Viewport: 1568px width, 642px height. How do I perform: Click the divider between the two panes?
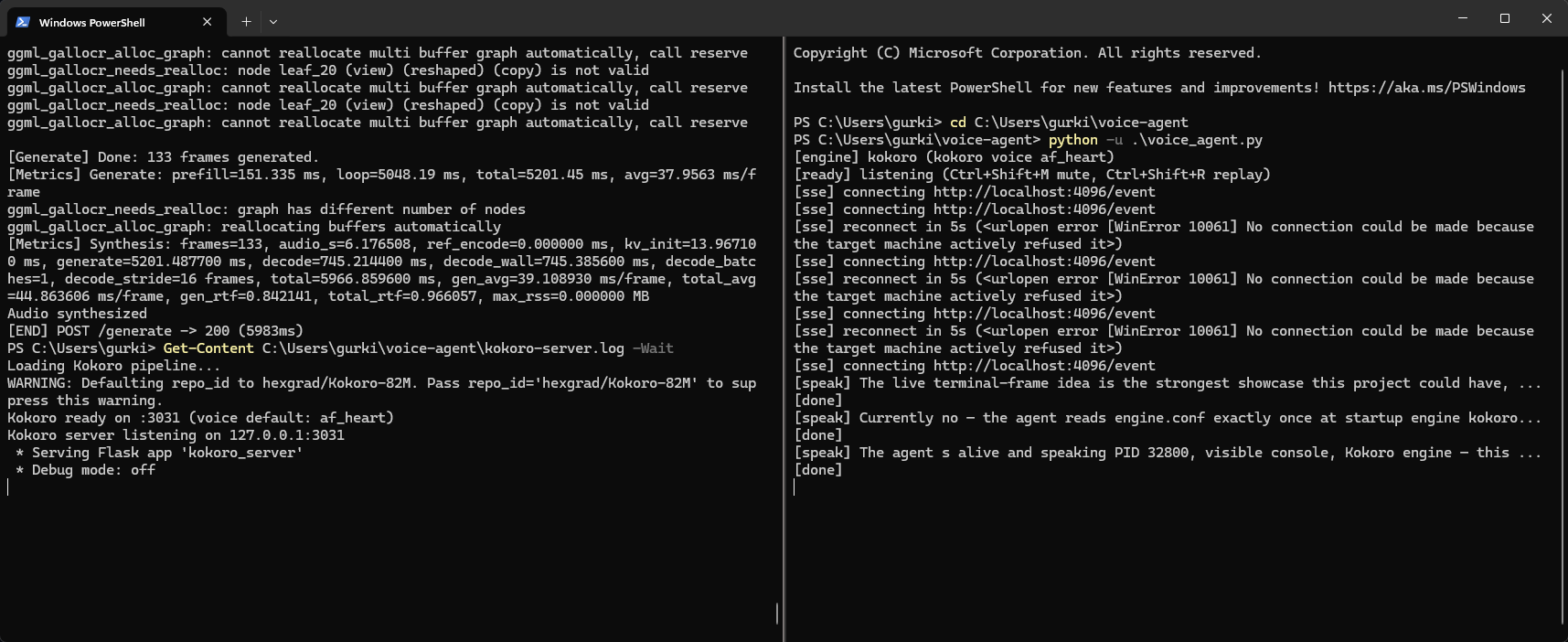click(x=784, y=339)
